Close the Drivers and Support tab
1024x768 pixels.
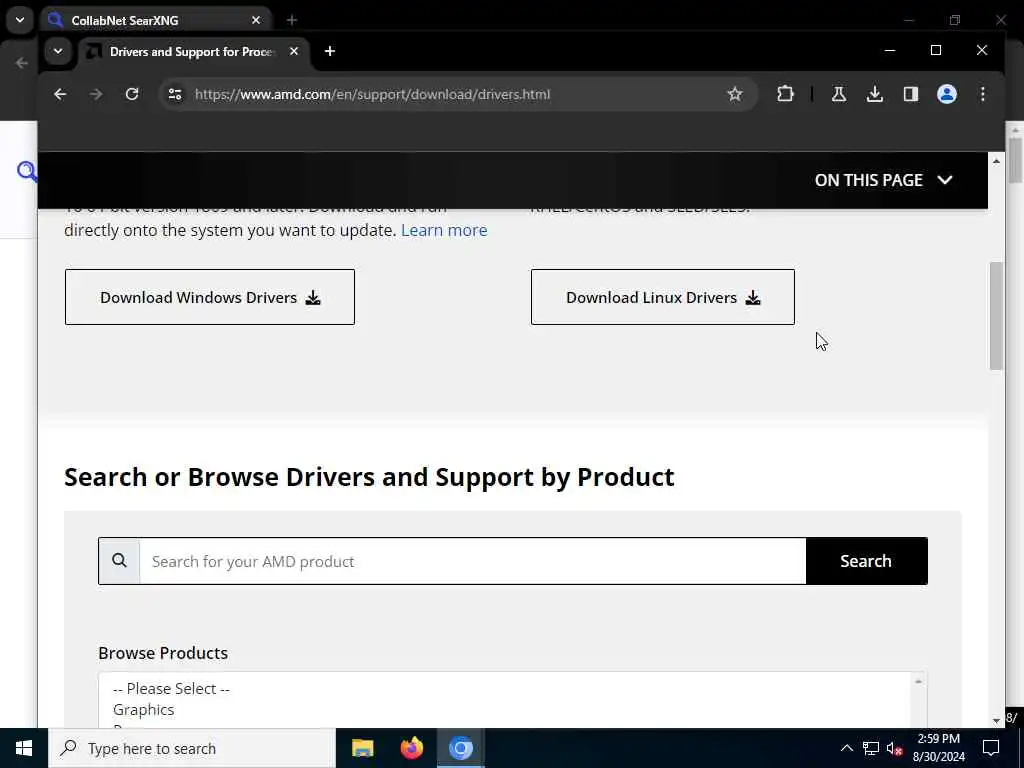coord(294,51)
